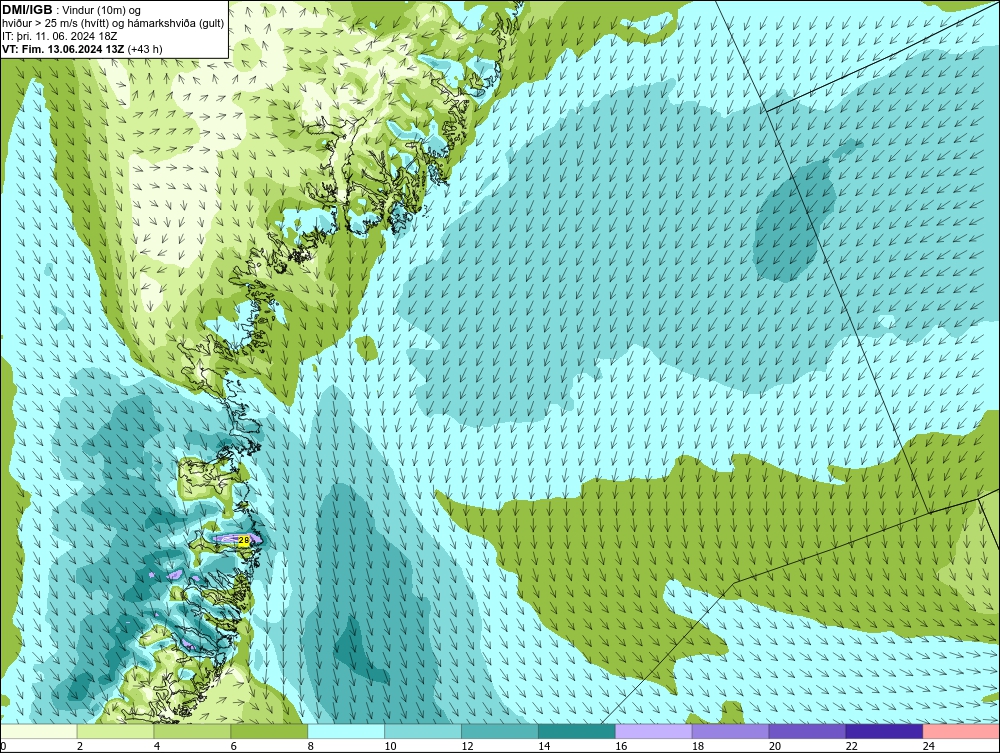Click the pink legend swatch above 24 m/s
Image resolution: width=1000 pixels, height=753 pixels.
coord(961,731)
